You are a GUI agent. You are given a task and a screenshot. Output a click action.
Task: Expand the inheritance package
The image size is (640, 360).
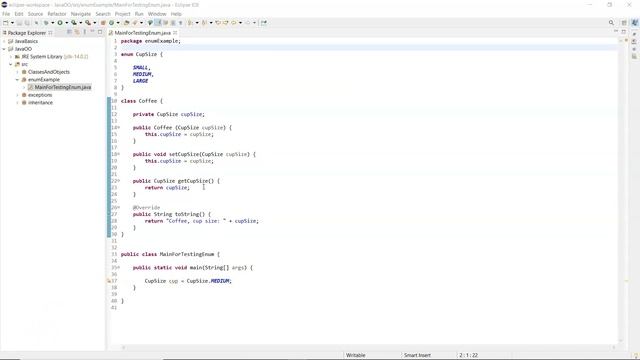[18, 103]
